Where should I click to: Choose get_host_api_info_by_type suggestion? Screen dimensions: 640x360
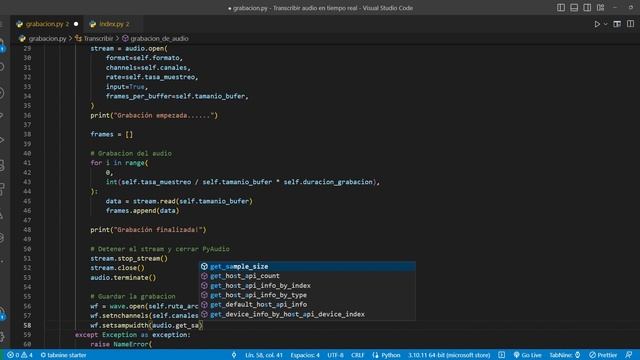click(307, 295)
